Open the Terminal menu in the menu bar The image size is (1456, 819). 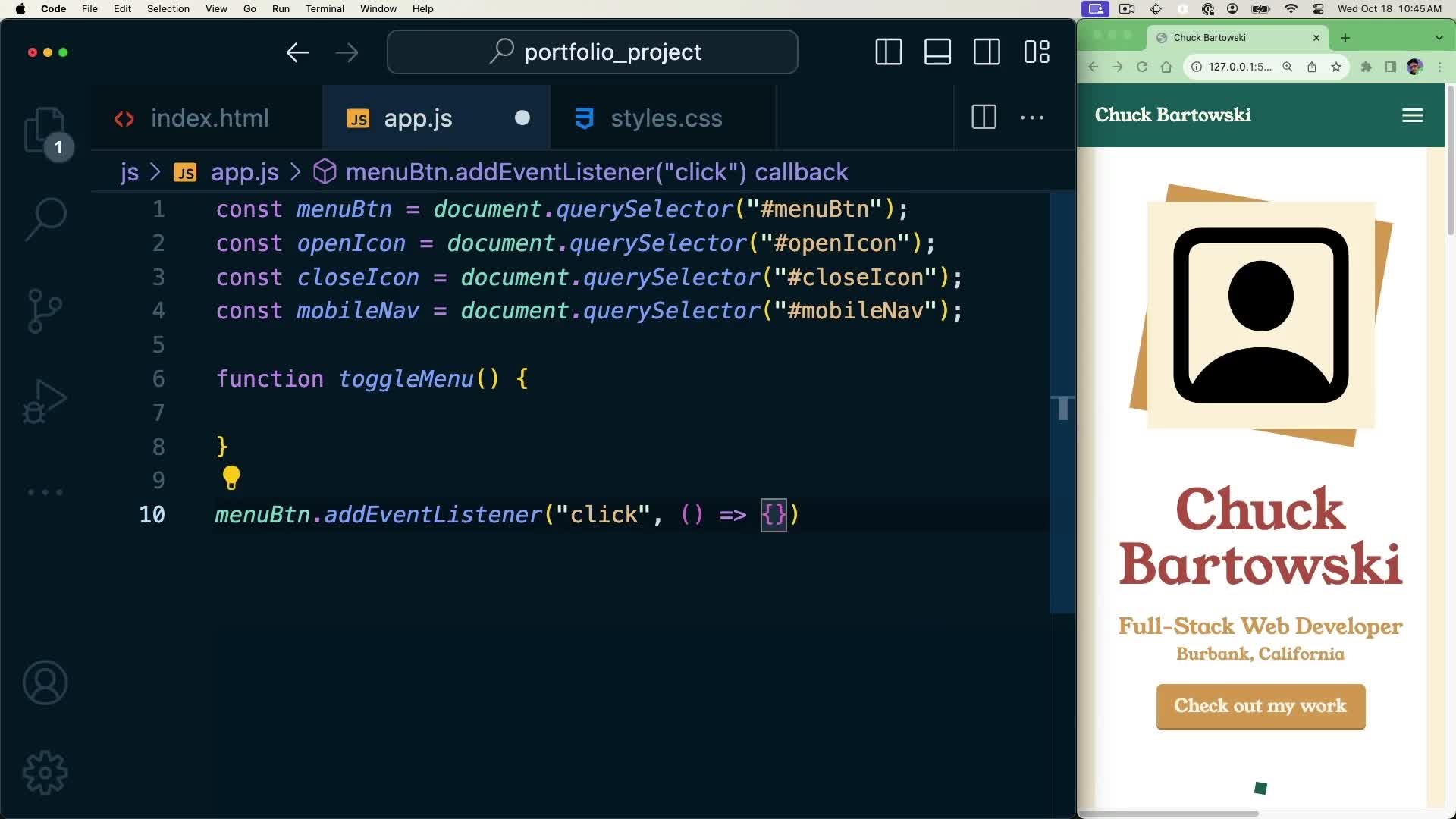[325, 8]
